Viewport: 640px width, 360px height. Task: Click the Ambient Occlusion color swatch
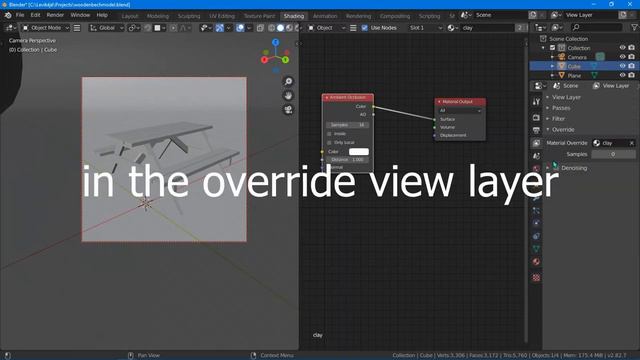pyautogui.click(x=359, y=151)
